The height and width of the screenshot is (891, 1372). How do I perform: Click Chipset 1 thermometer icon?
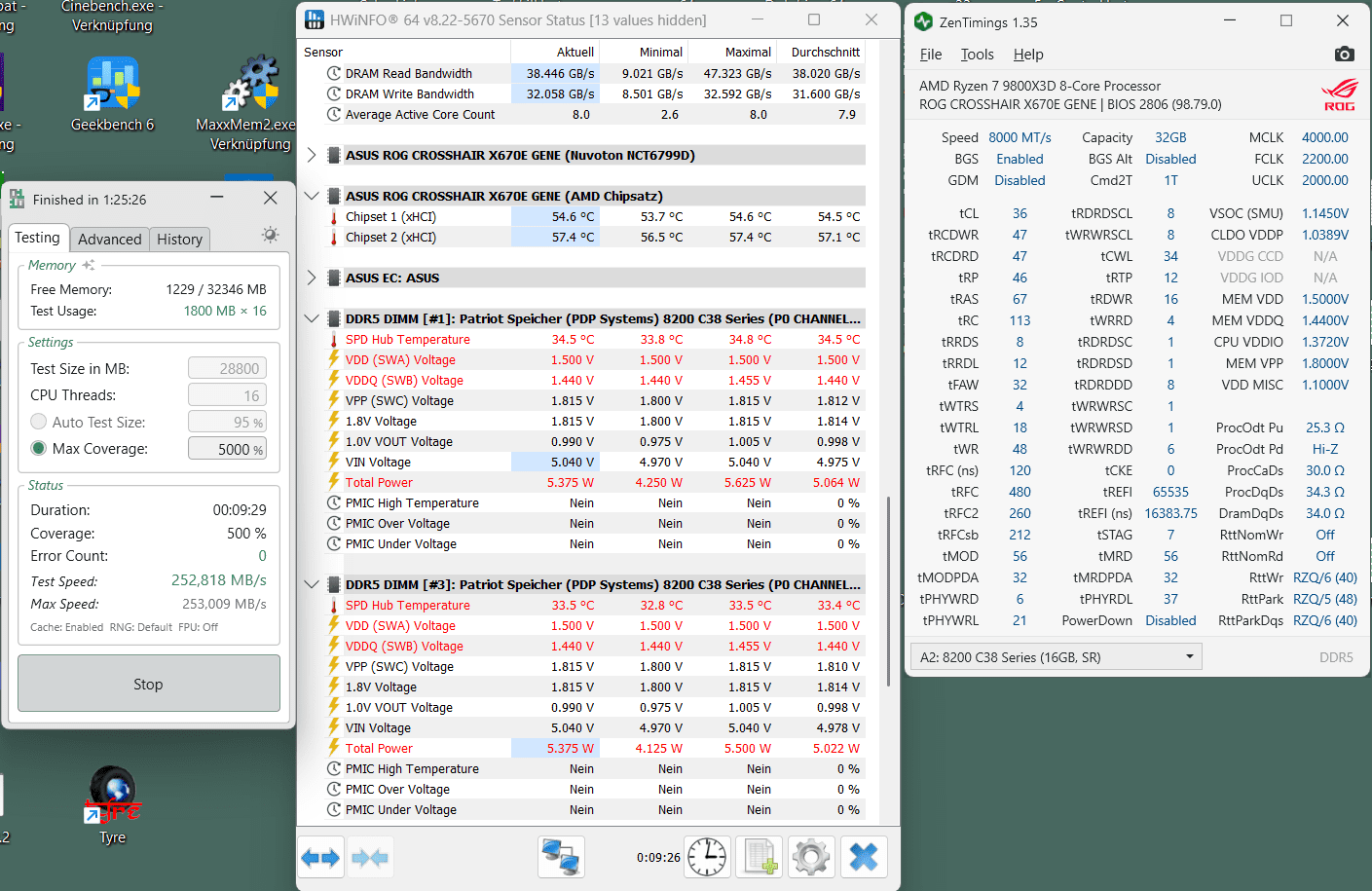click(333, 216)
